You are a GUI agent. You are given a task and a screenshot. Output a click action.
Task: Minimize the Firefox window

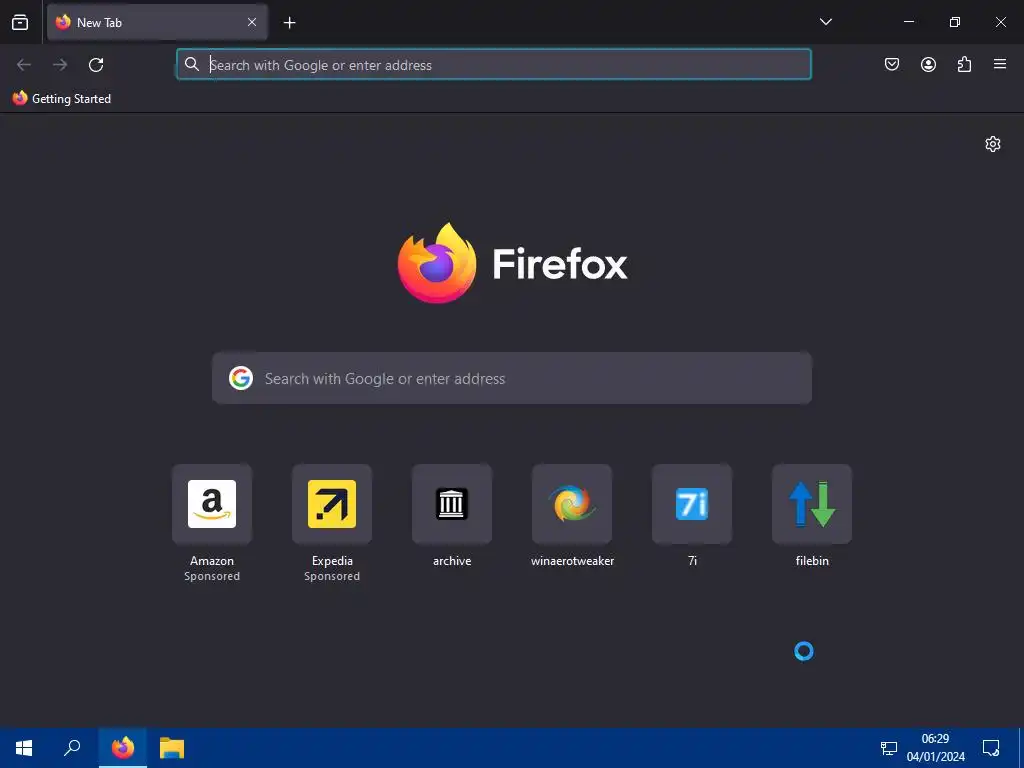click(908, 22)
